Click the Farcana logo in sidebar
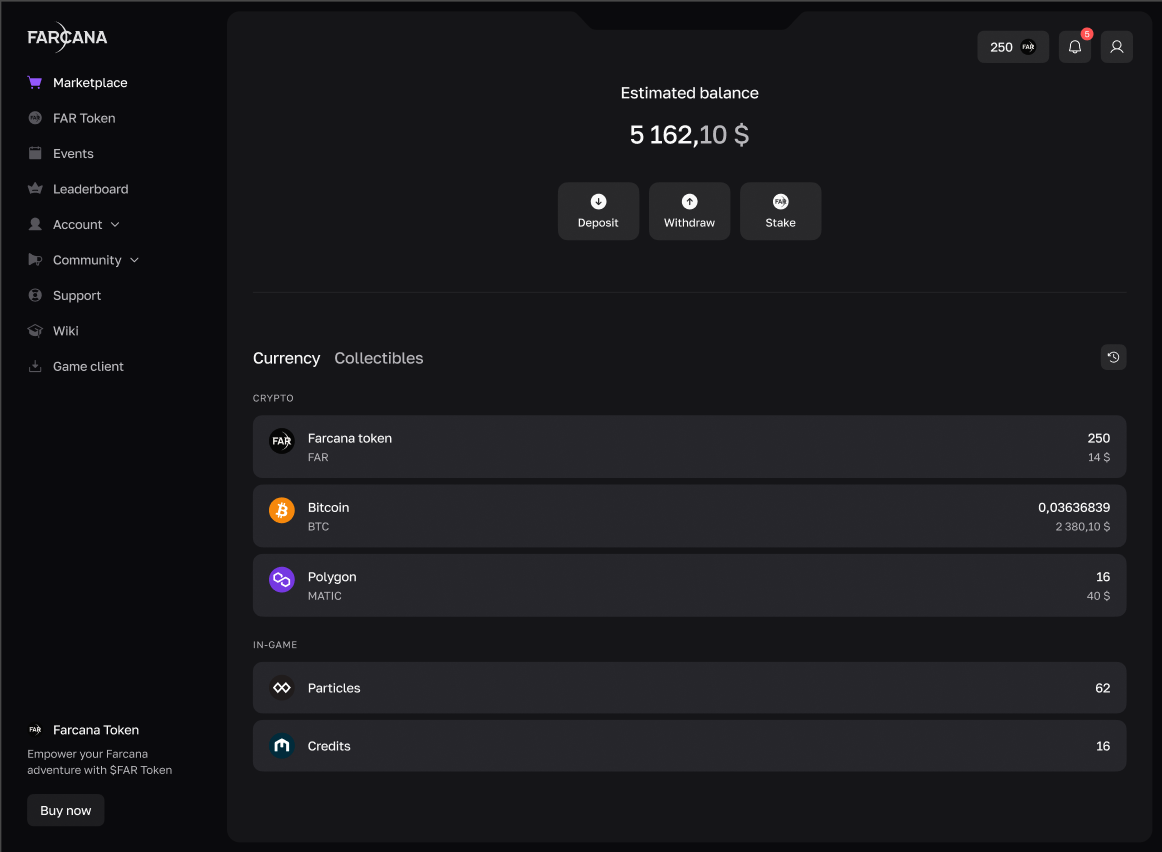Screen dimensions: 1162x852 point(67,38)
